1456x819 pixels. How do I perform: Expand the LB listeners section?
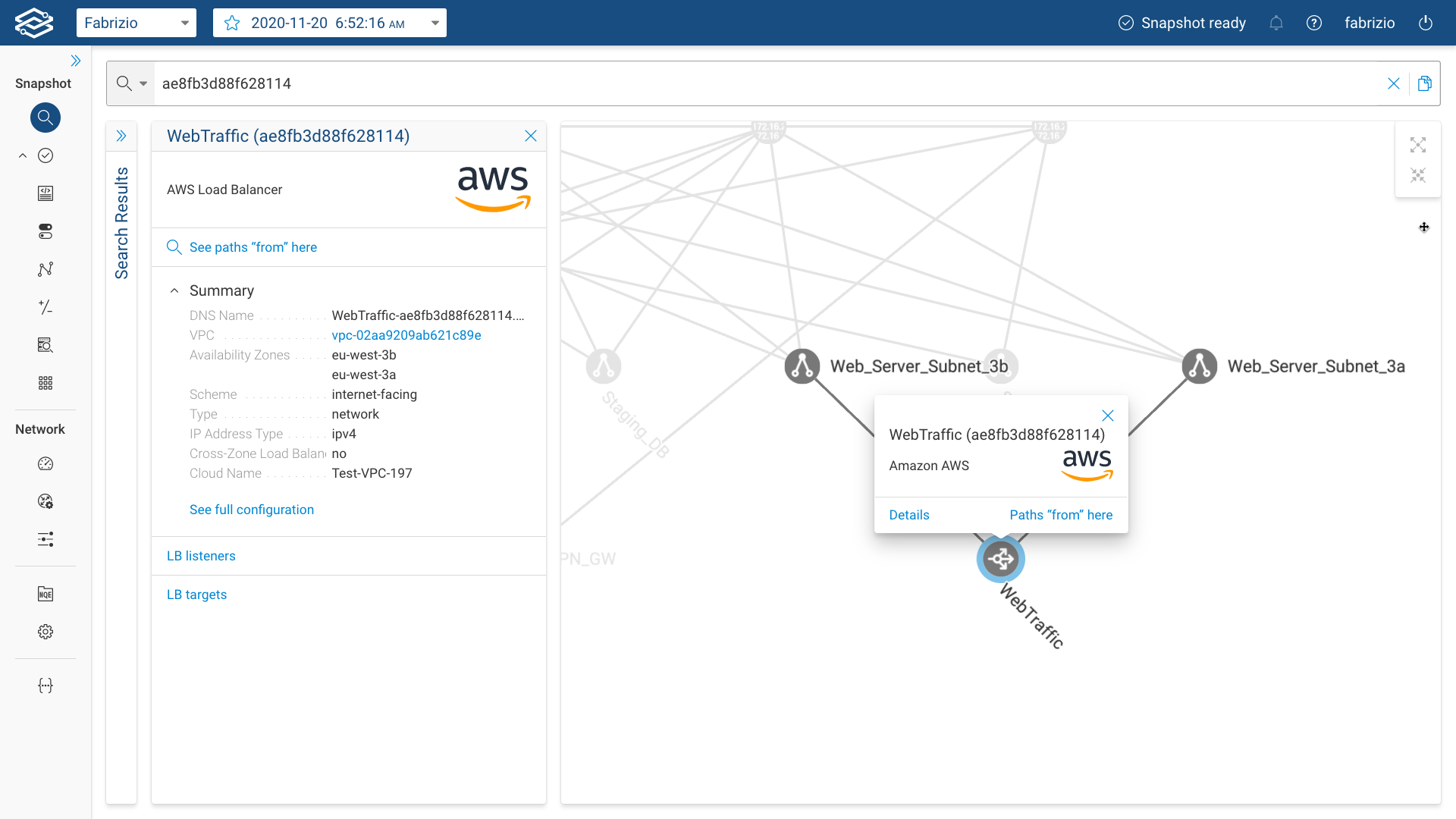(201, 556)
